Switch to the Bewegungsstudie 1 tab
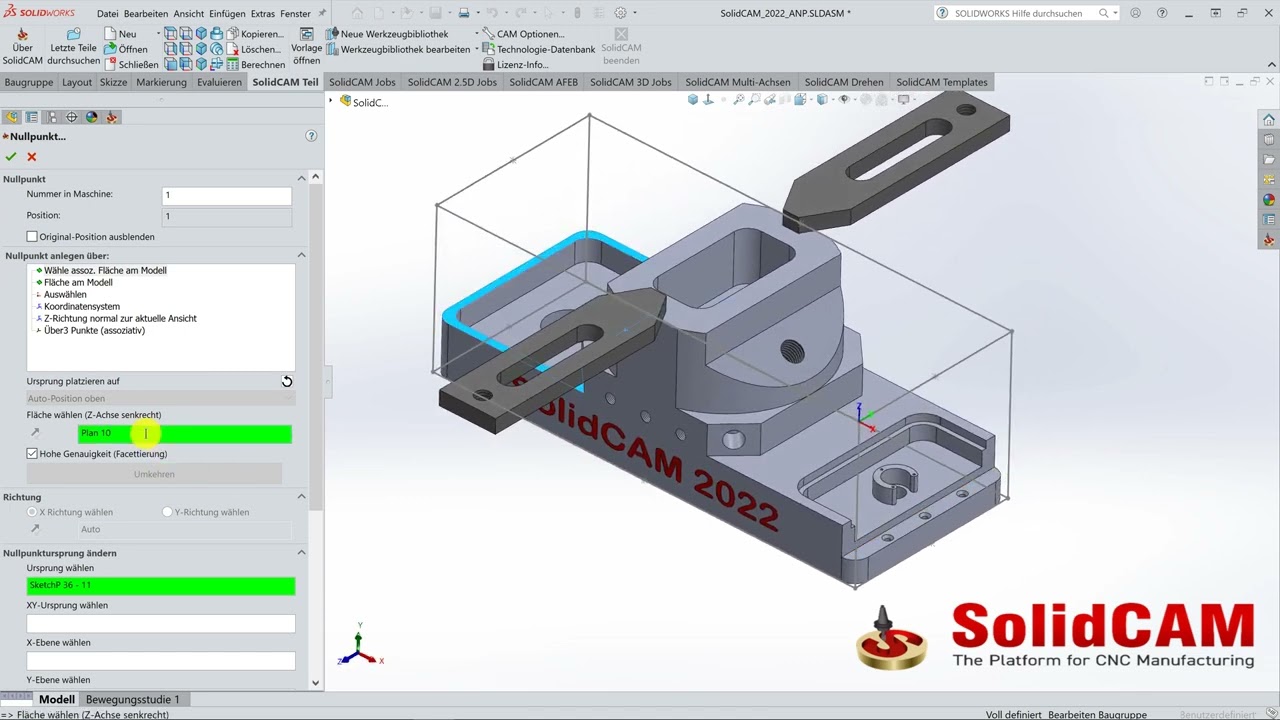 coord(133,699)
